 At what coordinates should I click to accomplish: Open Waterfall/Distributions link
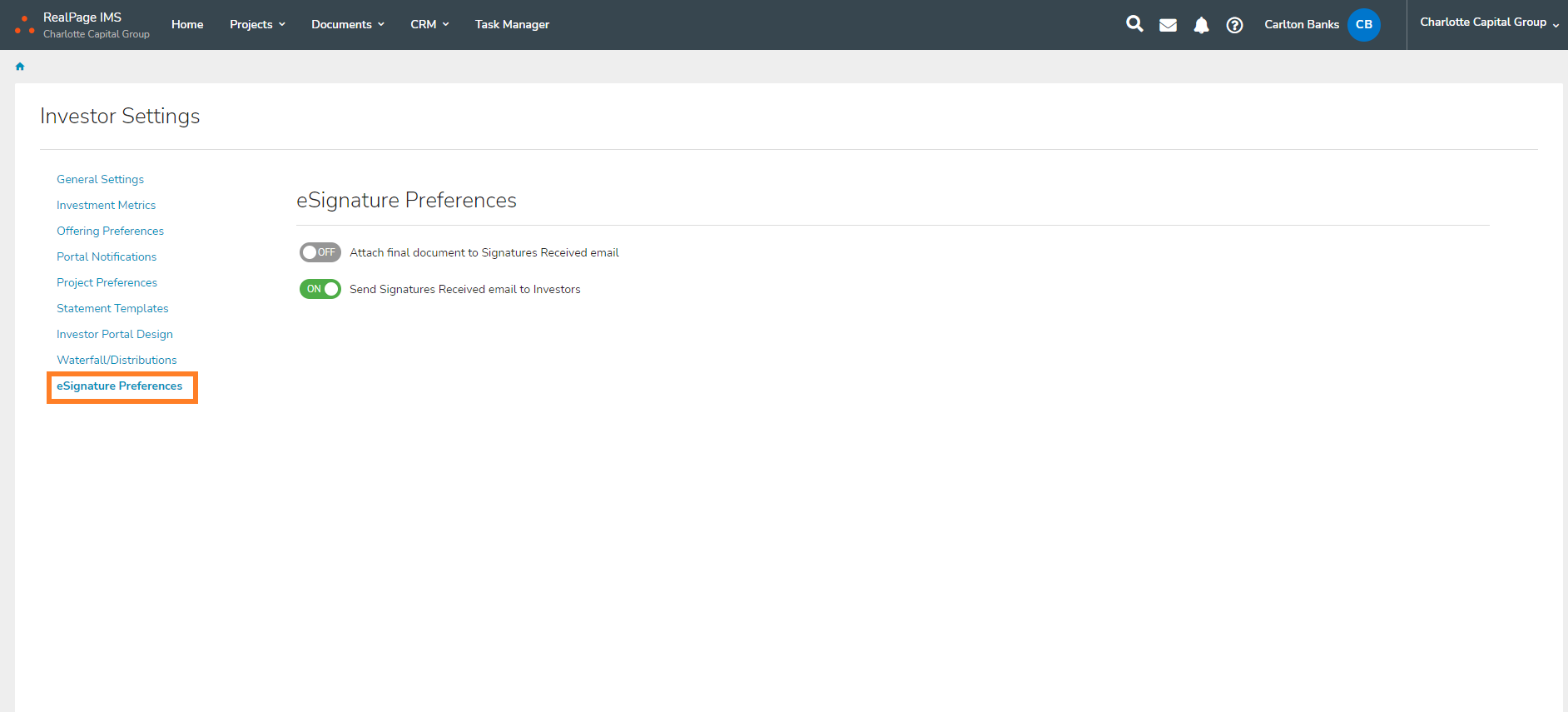(117, 360)
